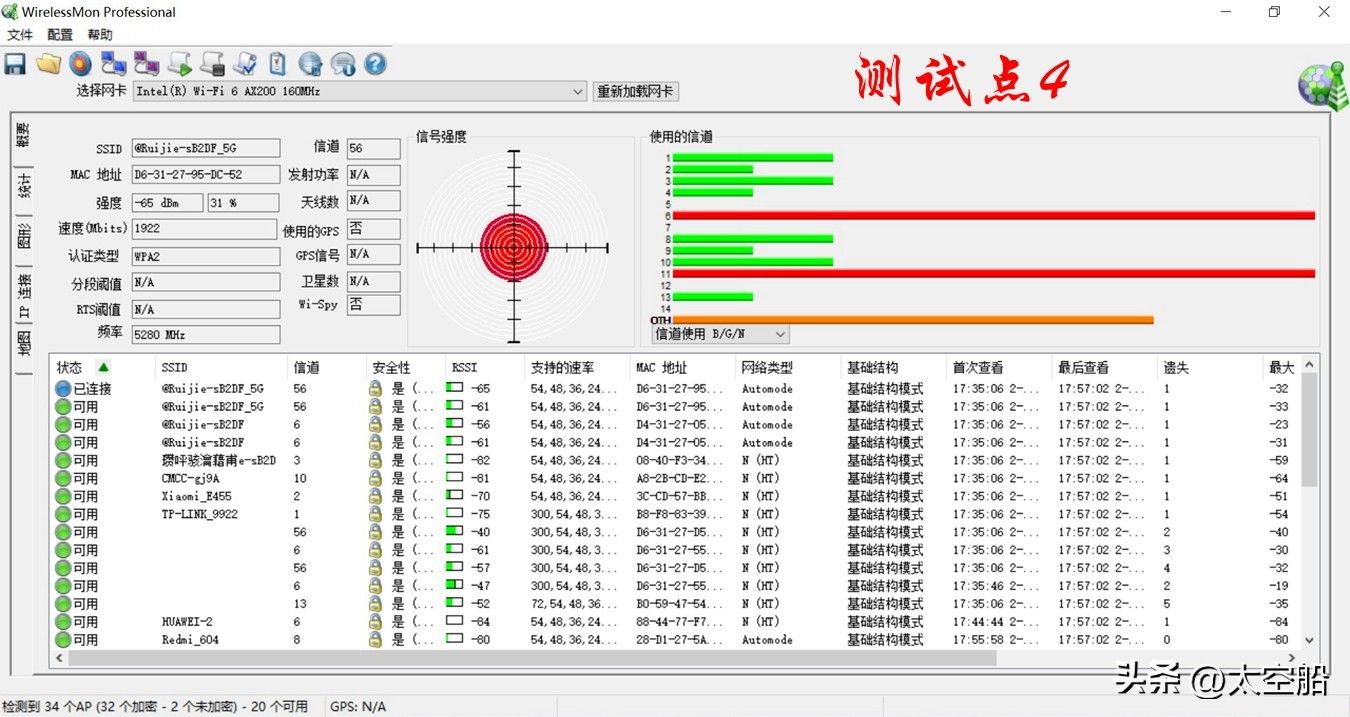Click the green status icon in the TP-LINK_9922 row

coord(63,515)
